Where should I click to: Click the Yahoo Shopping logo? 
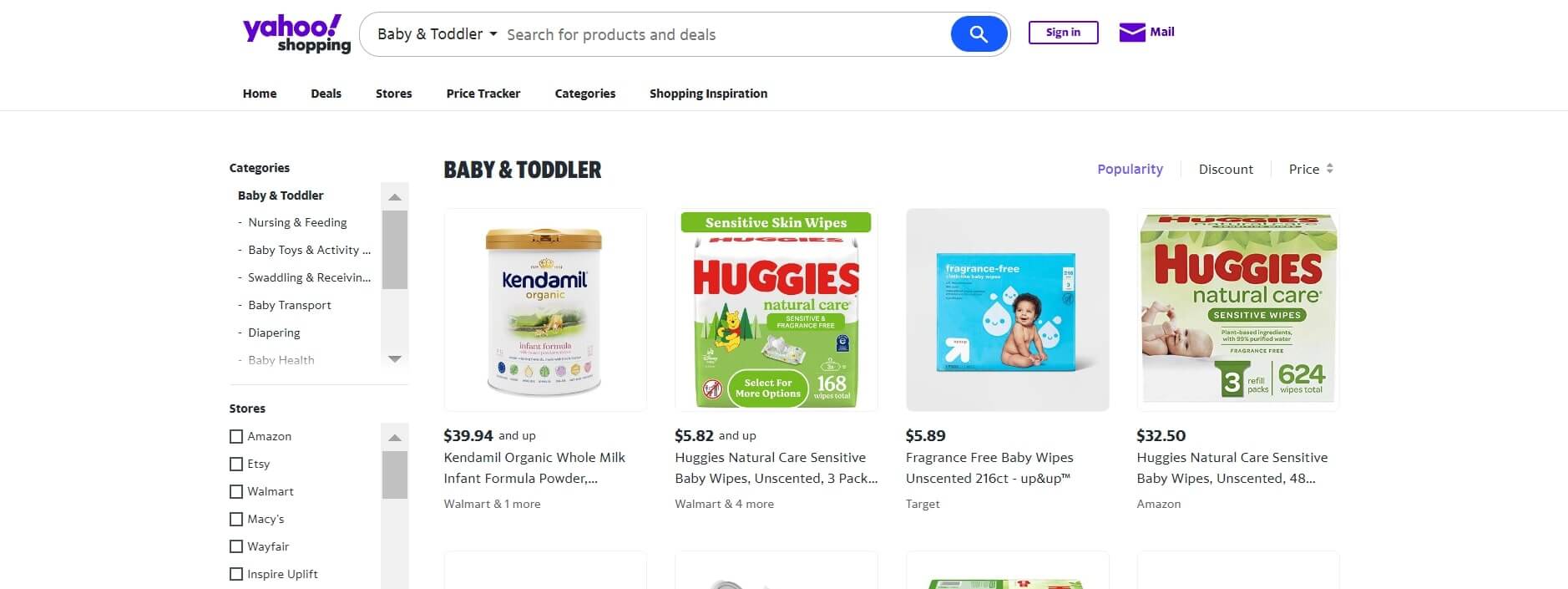point(296,34)
